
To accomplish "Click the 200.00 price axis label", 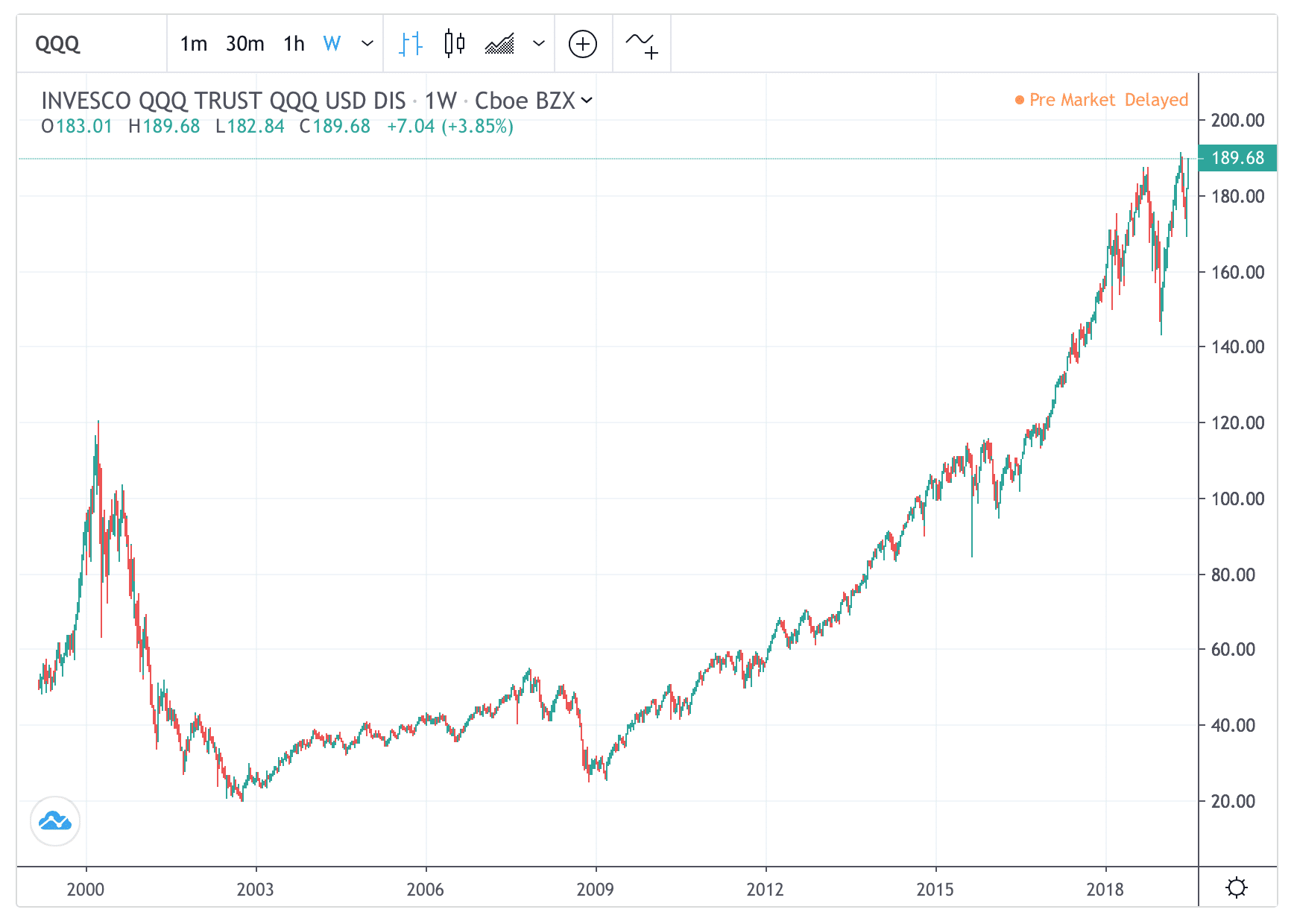I will click(1237, 120).
